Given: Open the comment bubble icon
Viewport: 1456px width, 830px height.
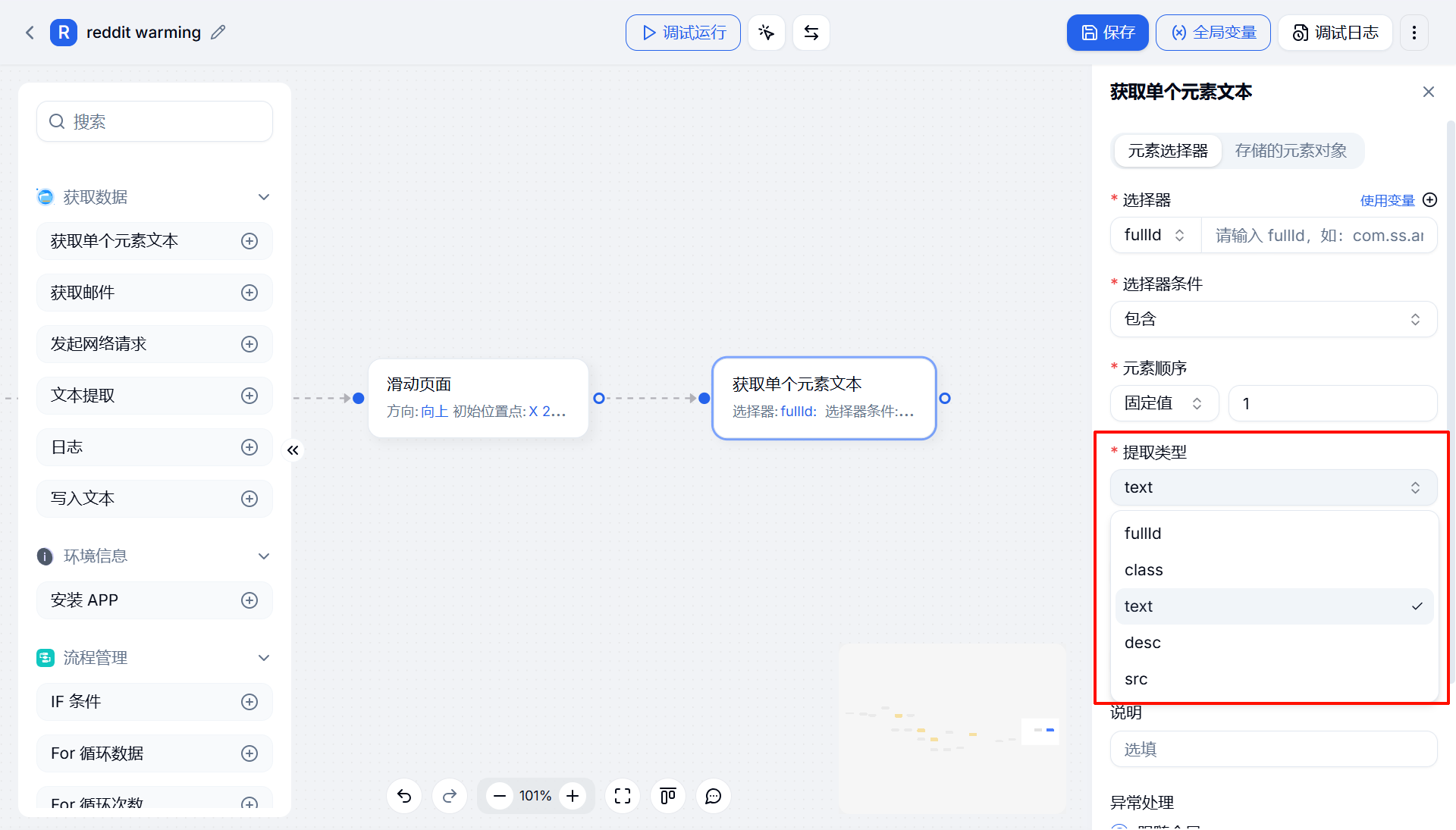Looking at the screenshot, I should (x=714, y=796).
